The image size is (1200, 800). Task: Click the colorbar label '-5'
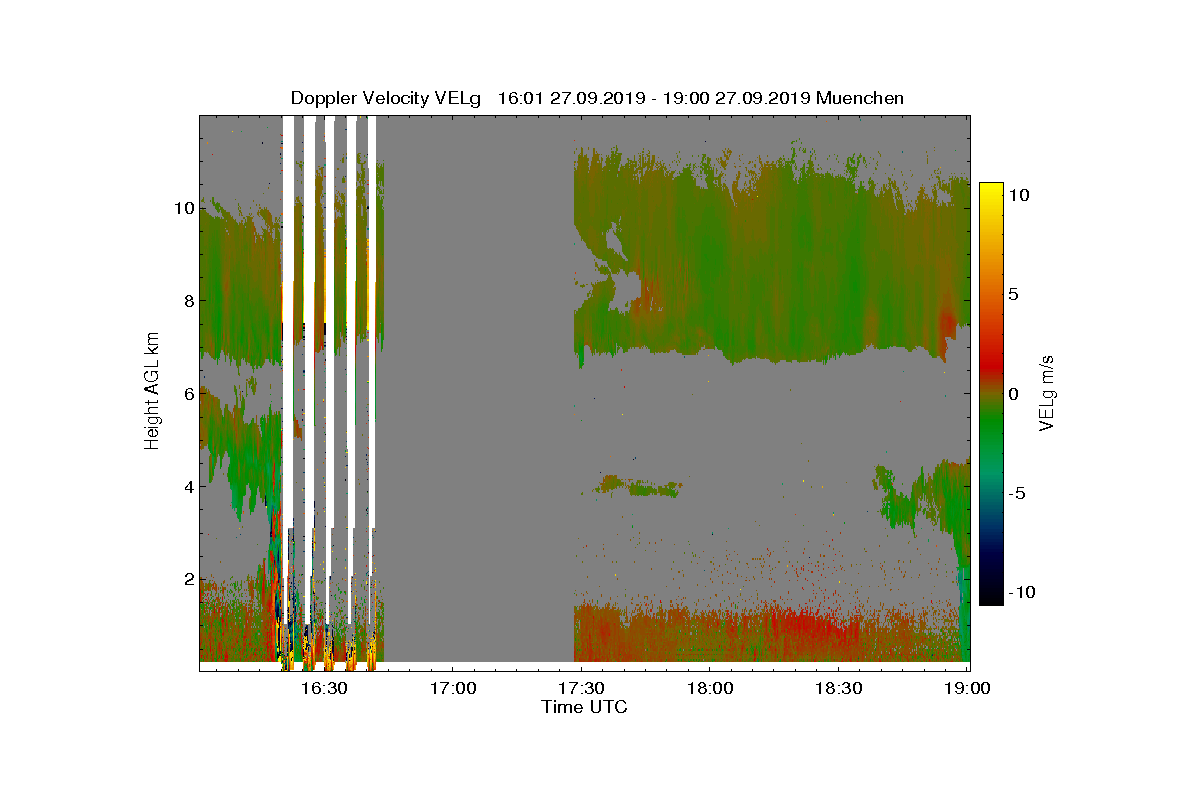(1018, 493)
